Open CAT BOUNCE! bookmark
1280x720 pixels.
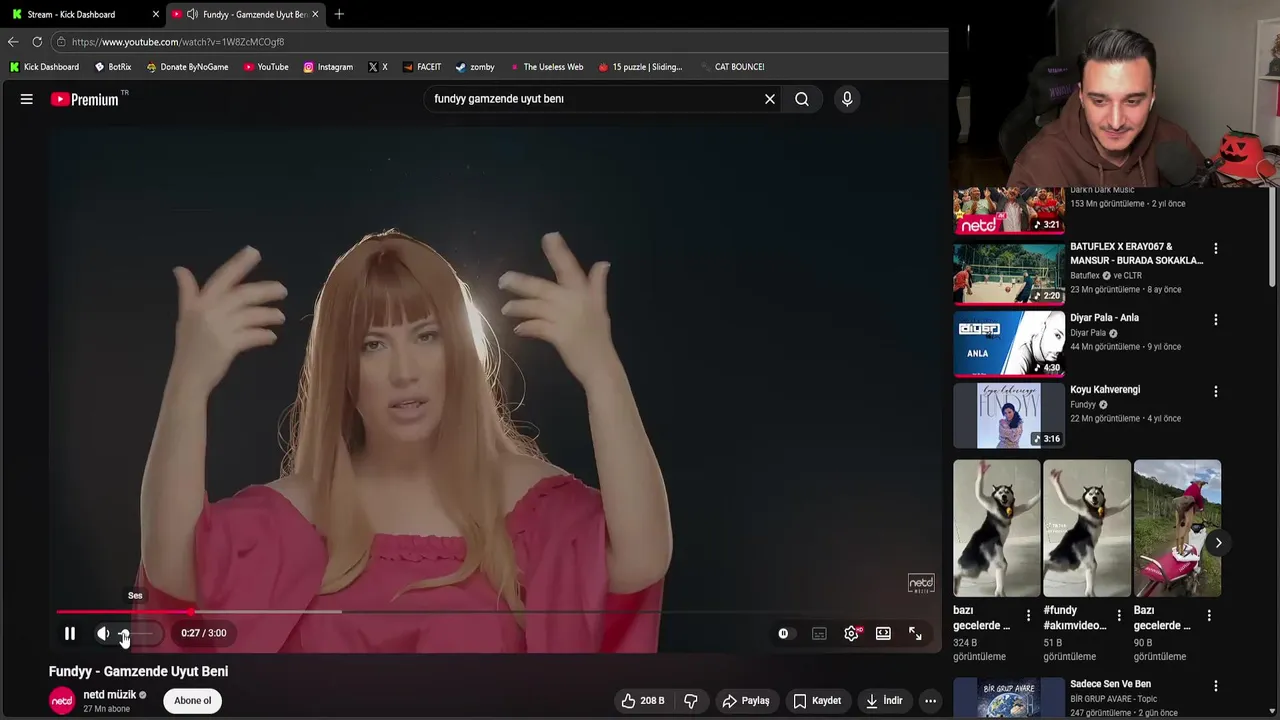coord(732,67)
